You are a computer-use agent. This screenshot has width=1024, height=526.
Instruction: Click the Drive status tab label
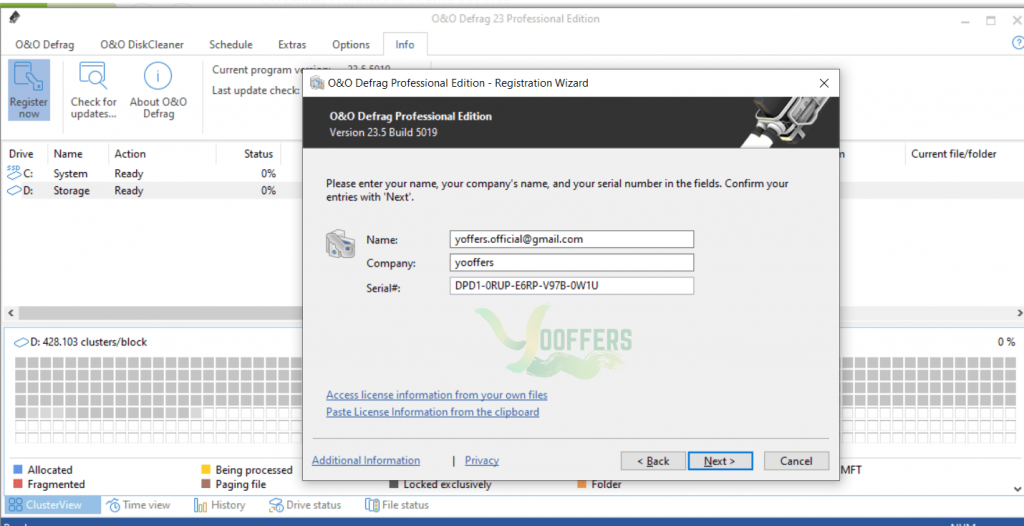[313, 505]
